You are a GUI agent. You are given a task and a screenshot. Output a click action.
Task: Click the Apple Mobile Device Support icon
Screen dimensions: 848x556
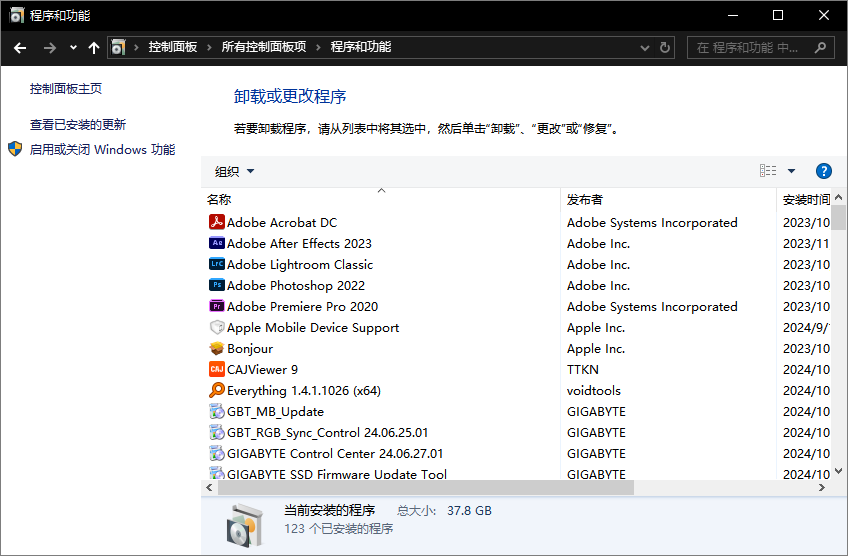[x=217, y=327]
